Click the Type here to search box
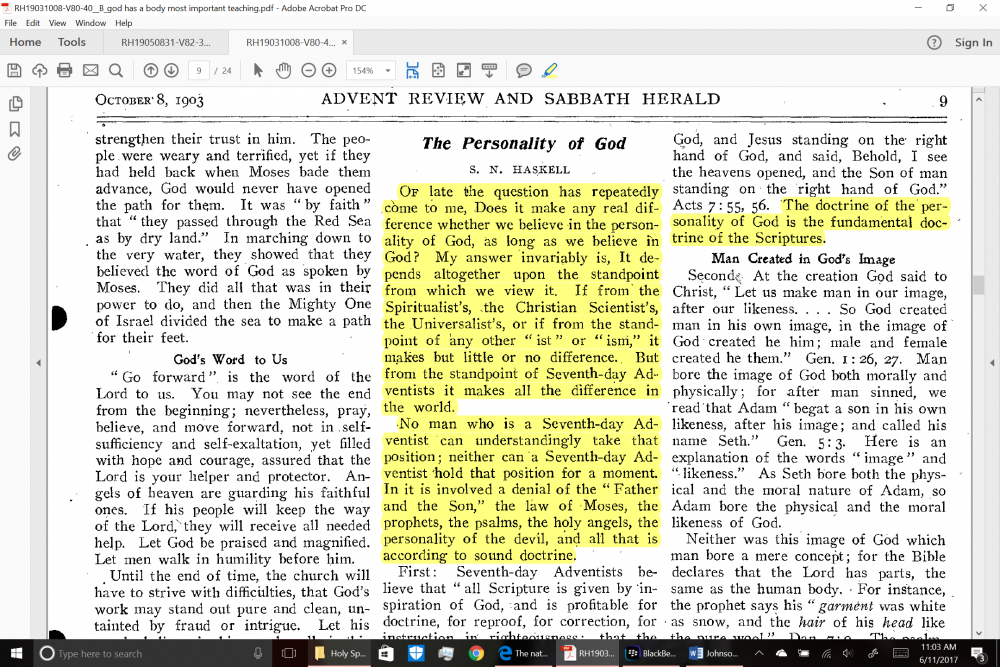 point(152,653)
